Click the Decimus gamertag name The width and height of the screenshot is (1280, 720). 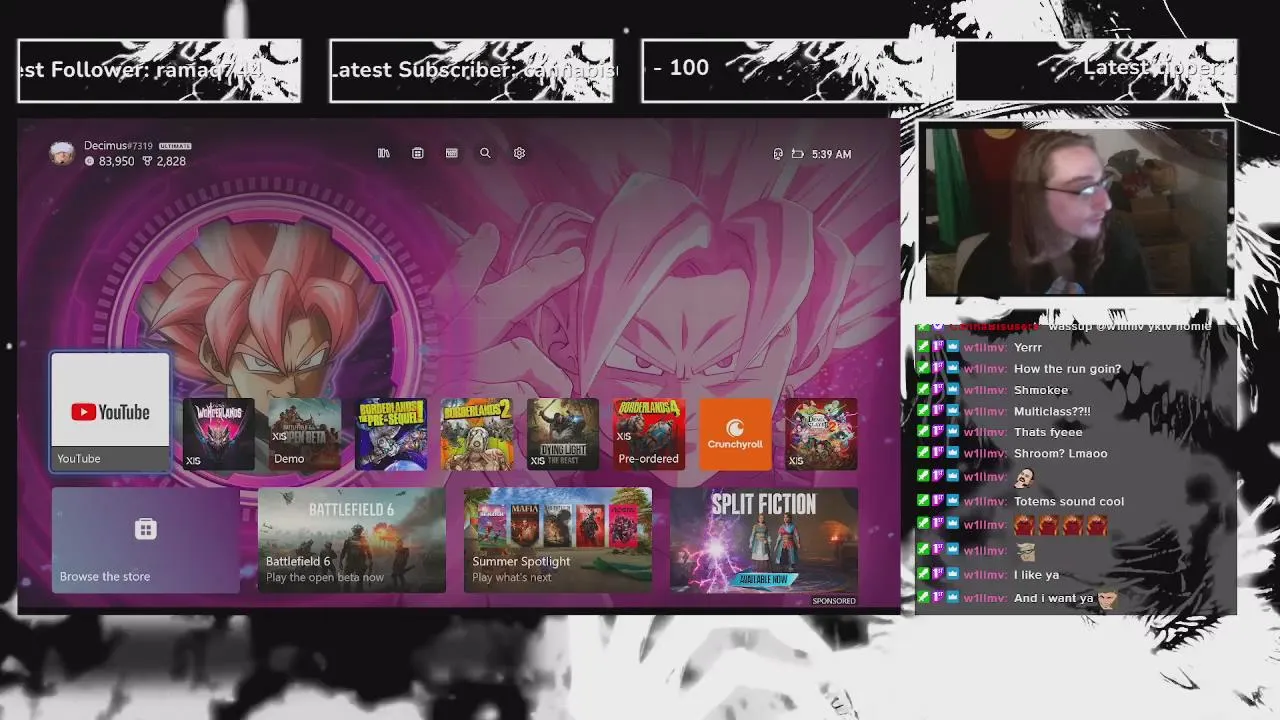(104, 146)
